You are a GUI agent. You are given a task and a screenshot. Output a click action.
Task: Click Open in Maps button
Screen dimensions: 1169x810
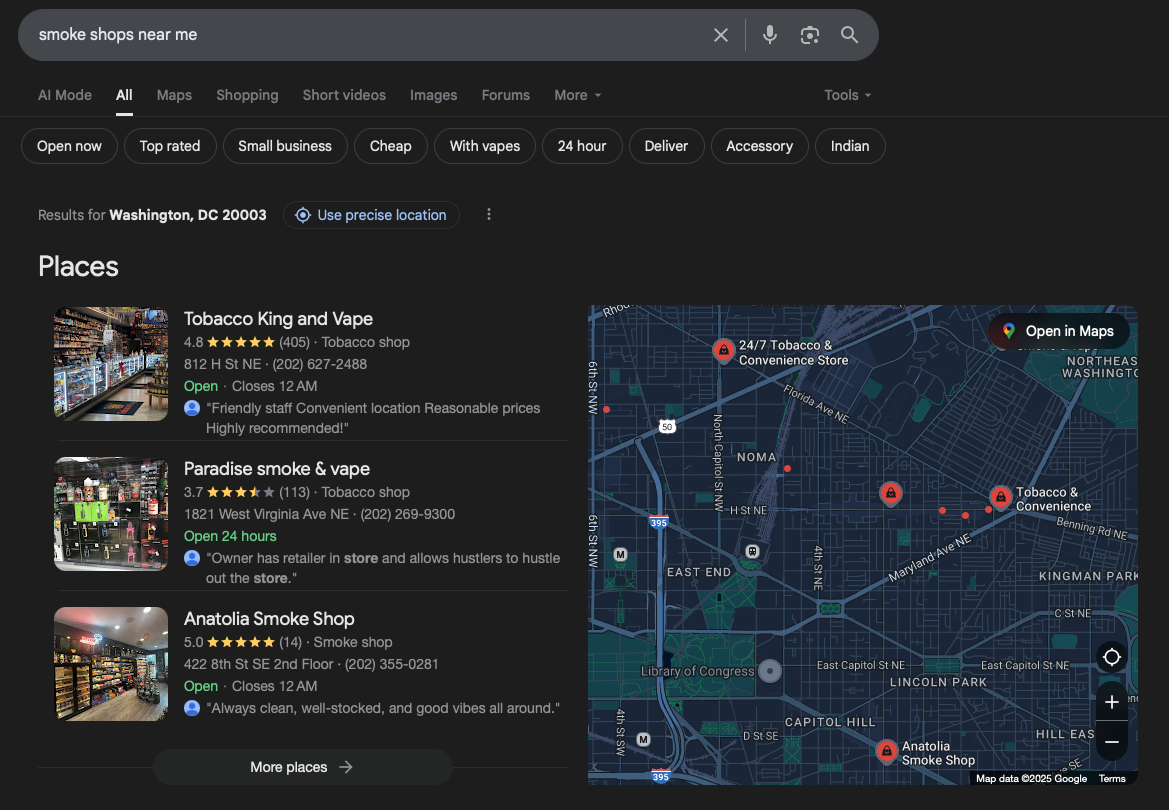click(x=1059, y=331)
